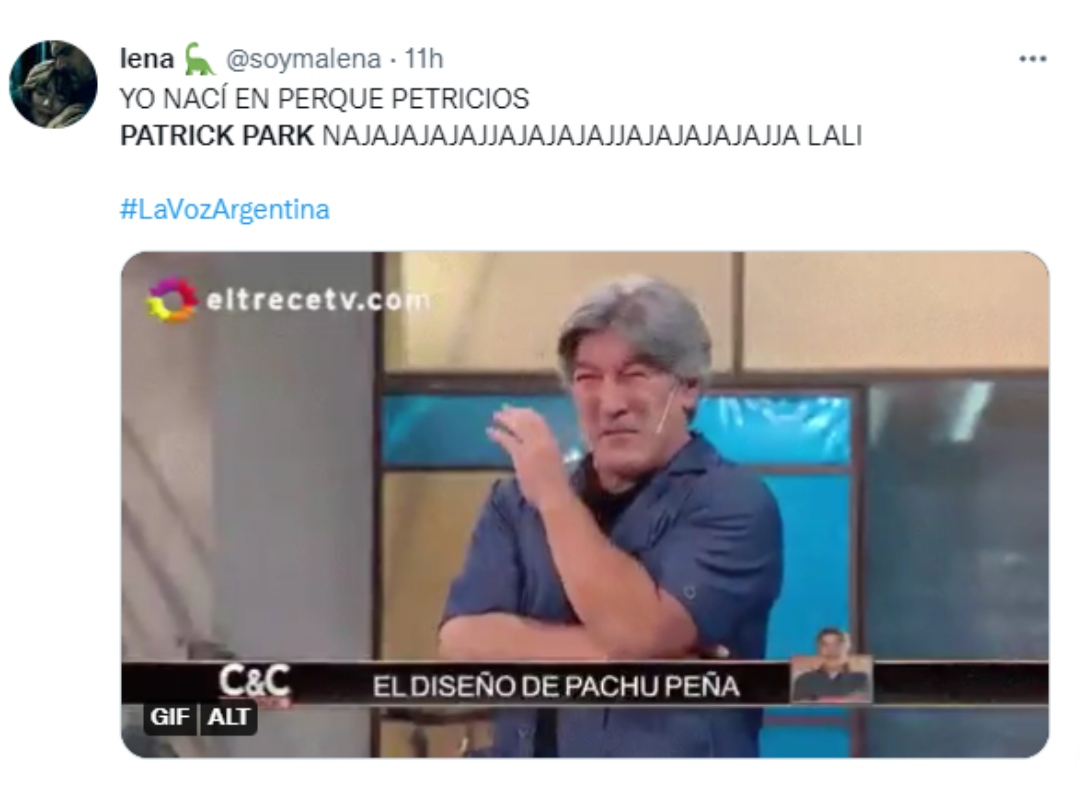
Task: Click the colorful eltrece sun logo
Action: point(172,299)
